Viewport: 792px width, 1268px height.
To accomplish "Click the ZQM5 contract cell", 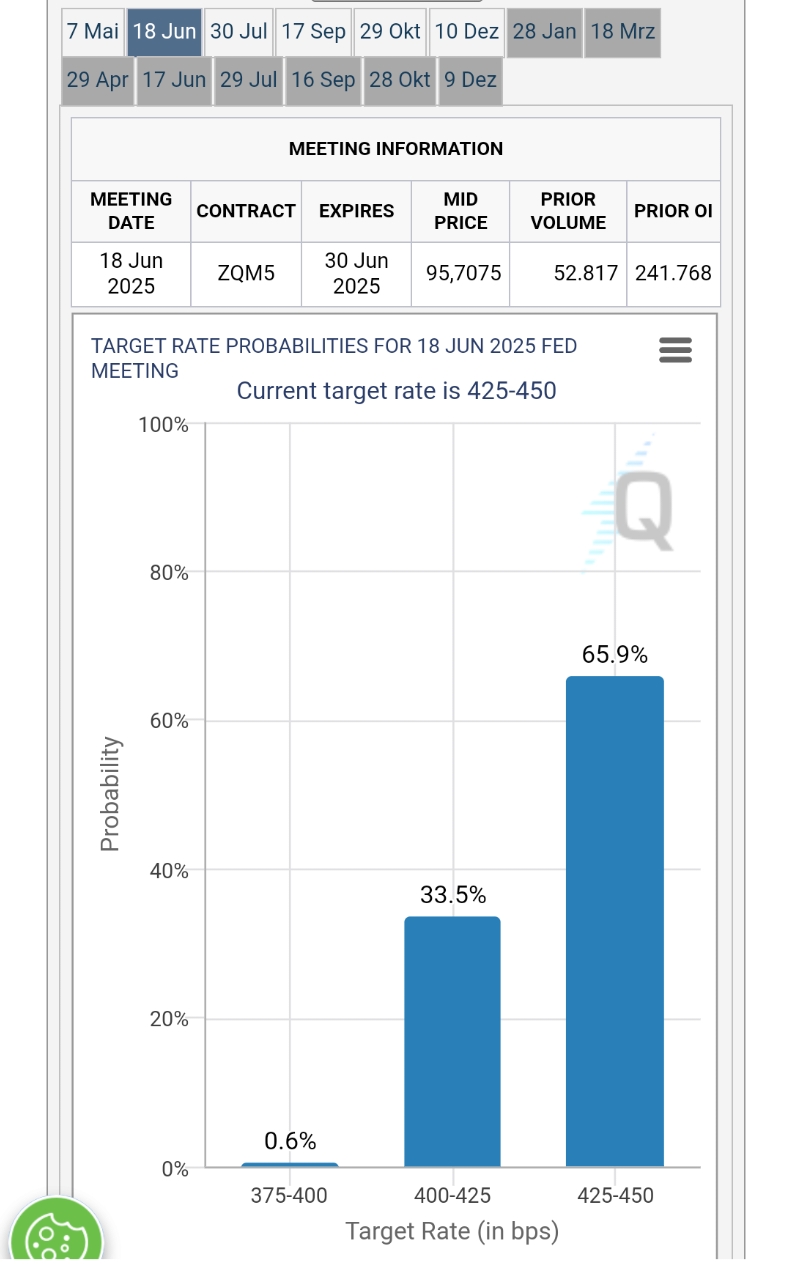I will pyautogui.click(x=246, y=273).
